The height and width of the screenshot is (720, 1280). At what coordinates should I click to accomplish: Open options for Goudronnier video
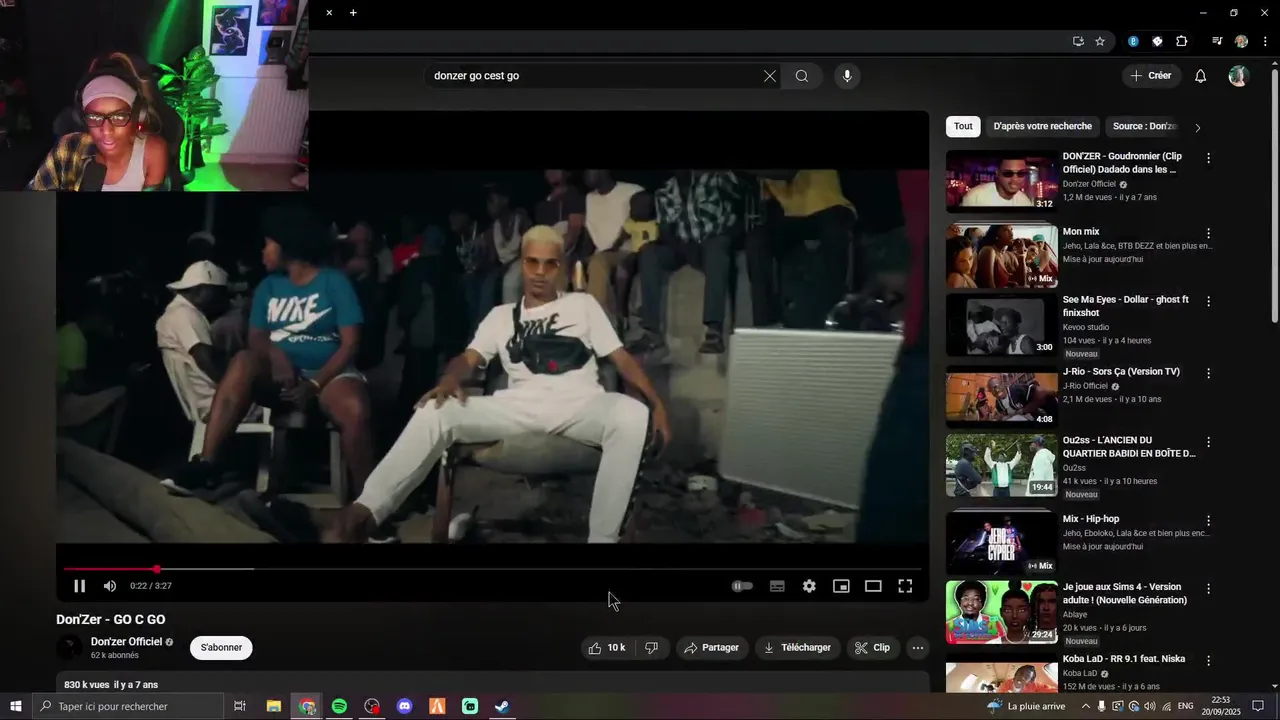pos(1208,158)
